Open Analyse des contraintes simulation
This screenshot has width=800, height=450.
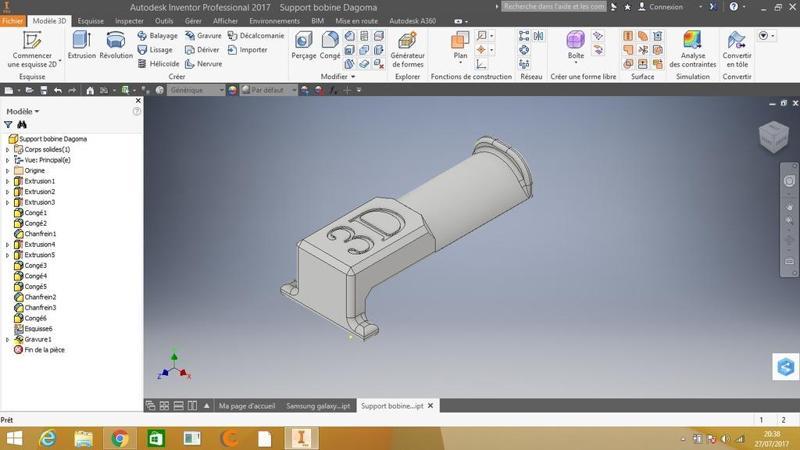point(692,49)
